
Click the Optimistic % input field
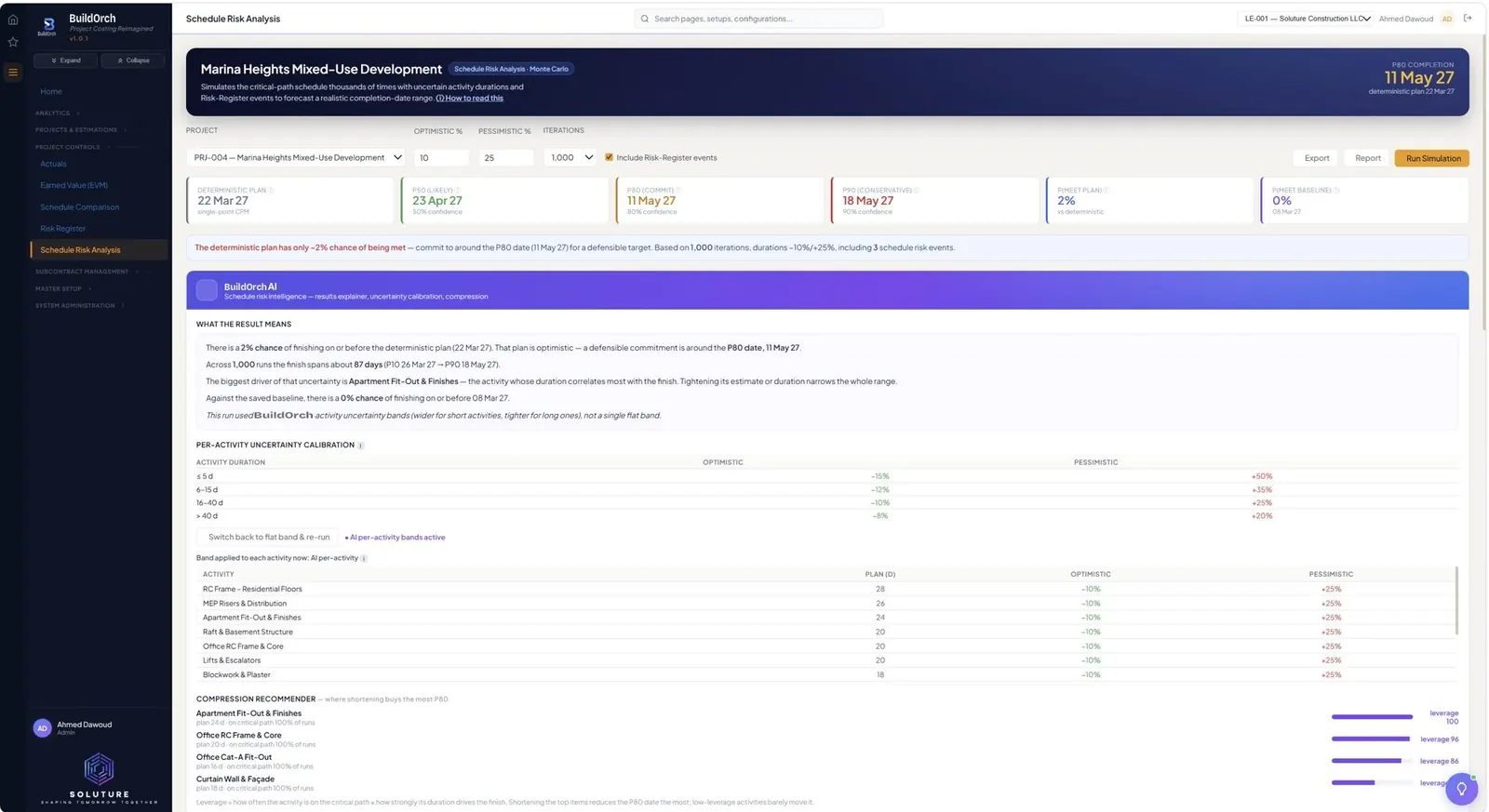click(x=441, y=158)
